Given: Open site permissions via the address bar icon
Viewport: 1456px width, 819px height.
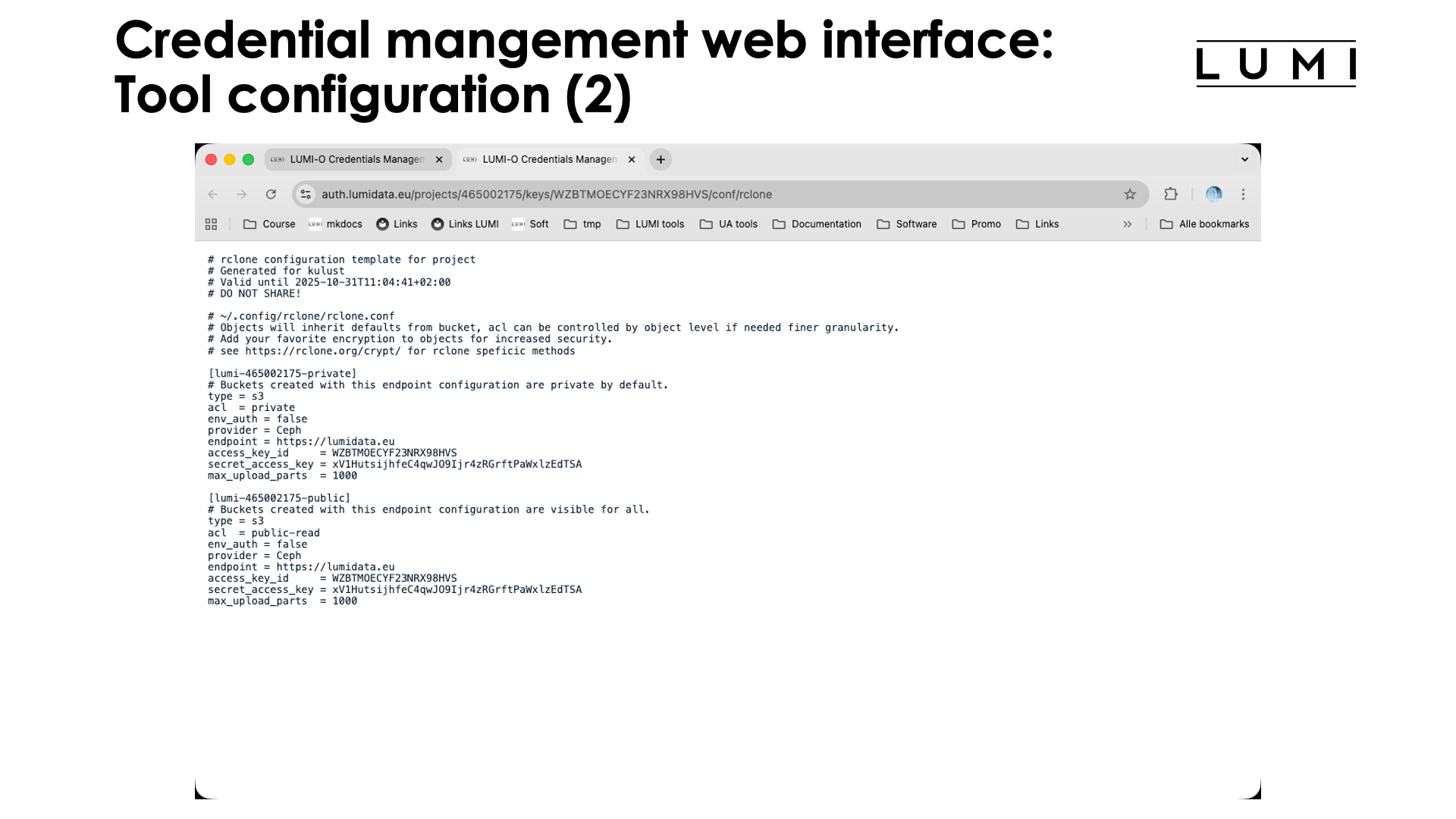Looking at the screenshot, I should tap(305, 194).
